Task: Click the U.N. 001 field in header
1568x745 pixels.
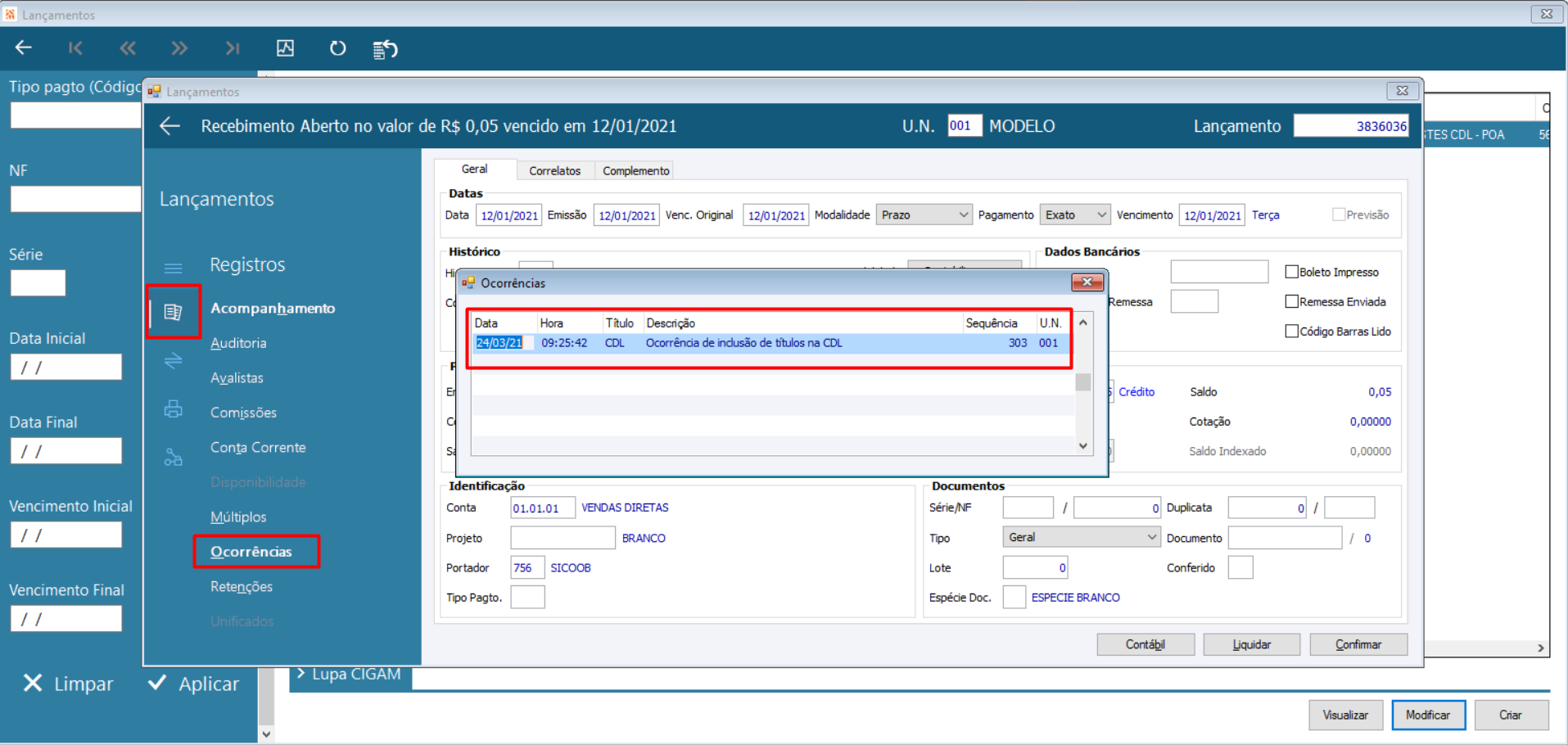Action: [x=964, y=126]
